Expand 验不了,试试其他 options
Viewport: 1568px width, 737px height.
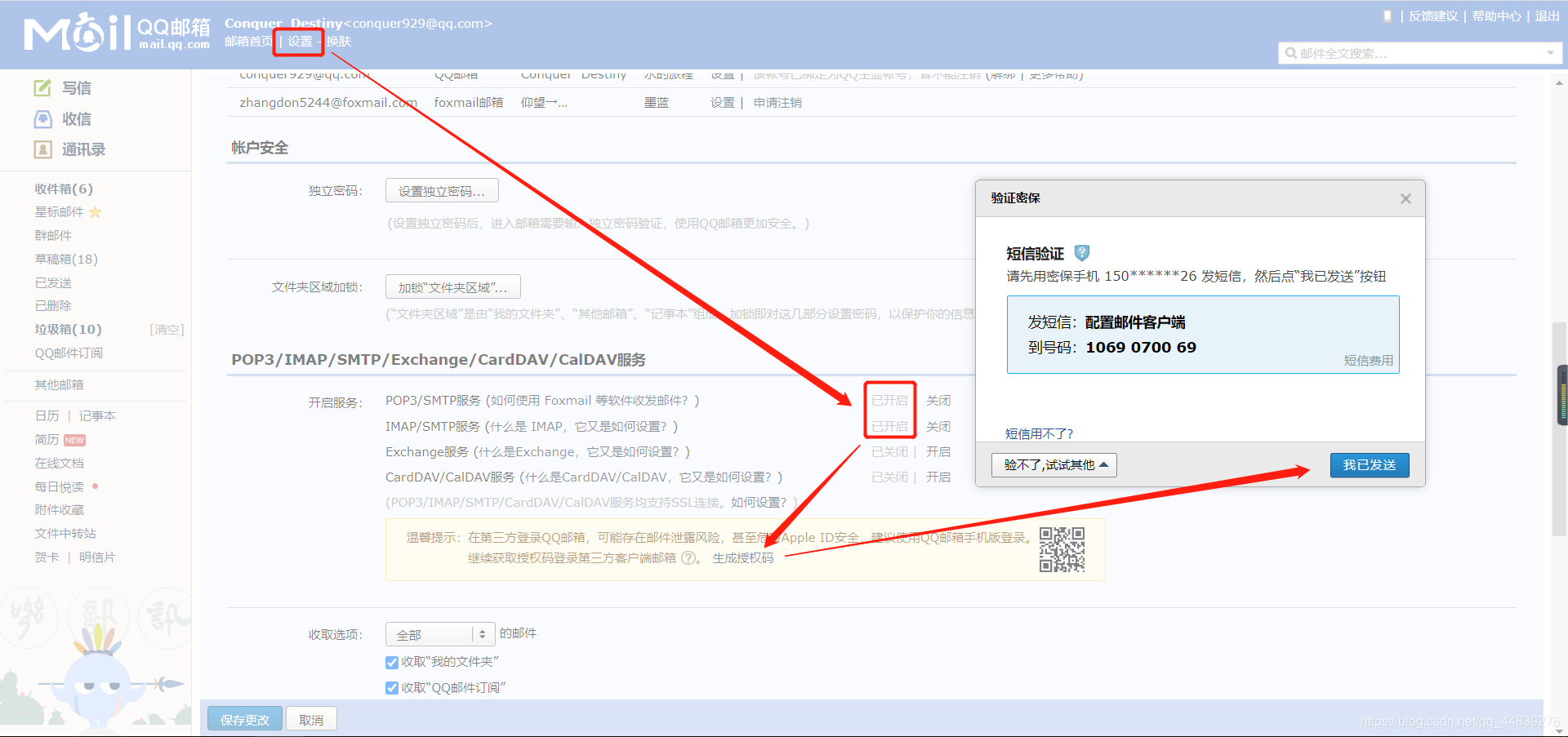(x=1054, y=465)
